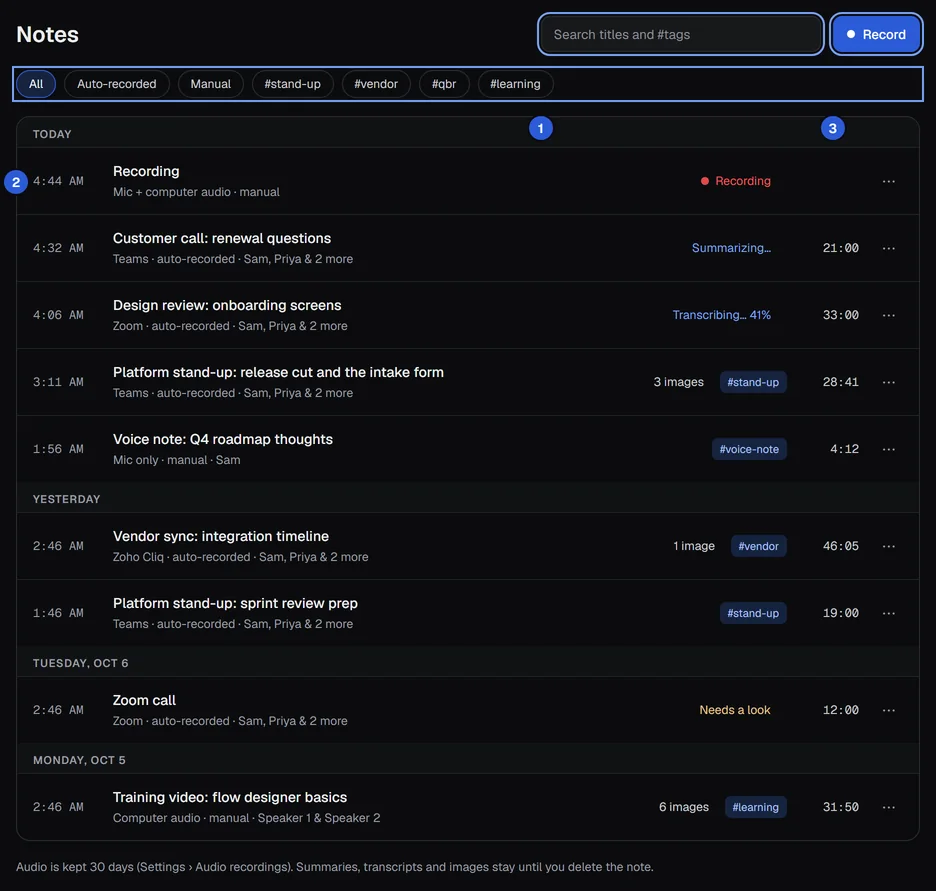Image resolution: width=936 pixels, height=891 pixels.
Task: Click #learning tag on Training video row
Action: [755, 807]
